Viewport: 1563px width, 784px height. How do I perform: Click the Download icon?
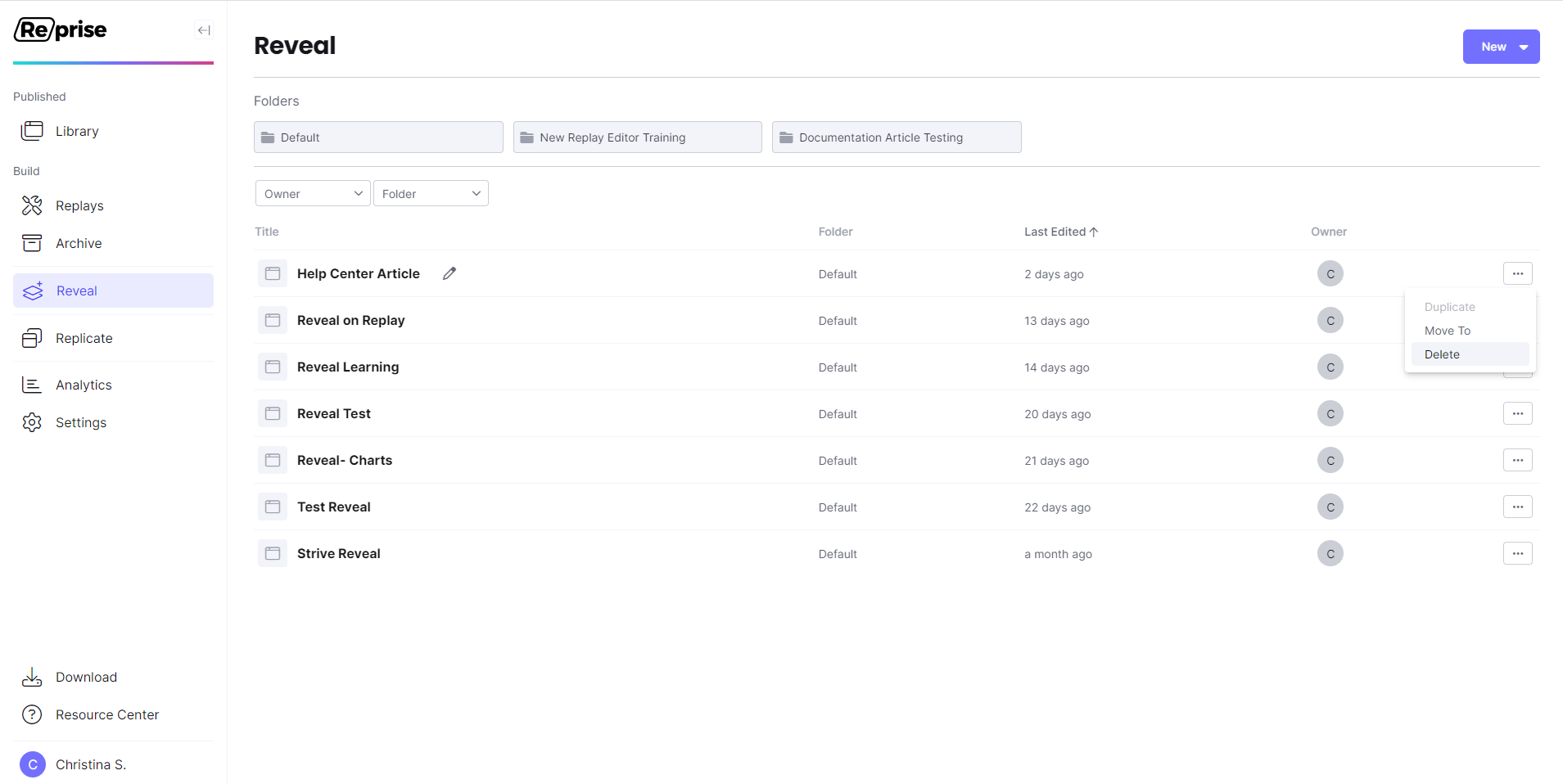click(32, 677)
